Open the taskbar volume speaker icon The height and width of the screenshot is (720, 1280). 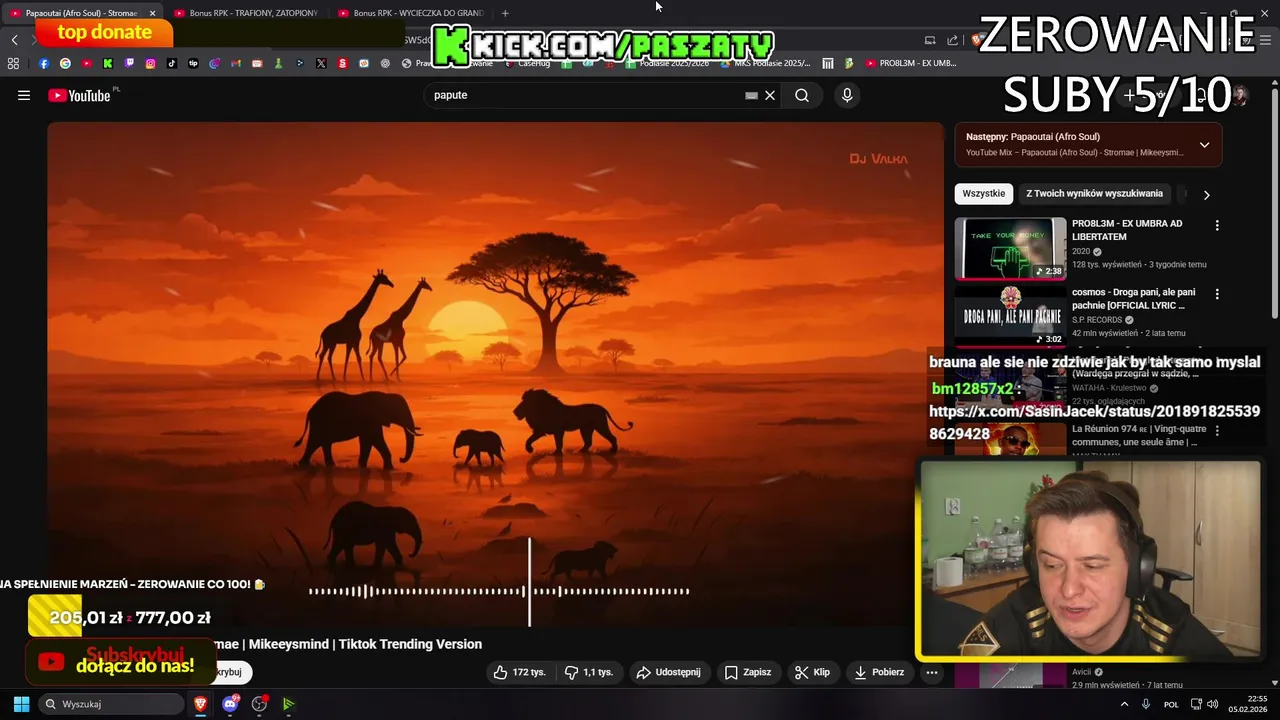click(x=1212, y=704)
